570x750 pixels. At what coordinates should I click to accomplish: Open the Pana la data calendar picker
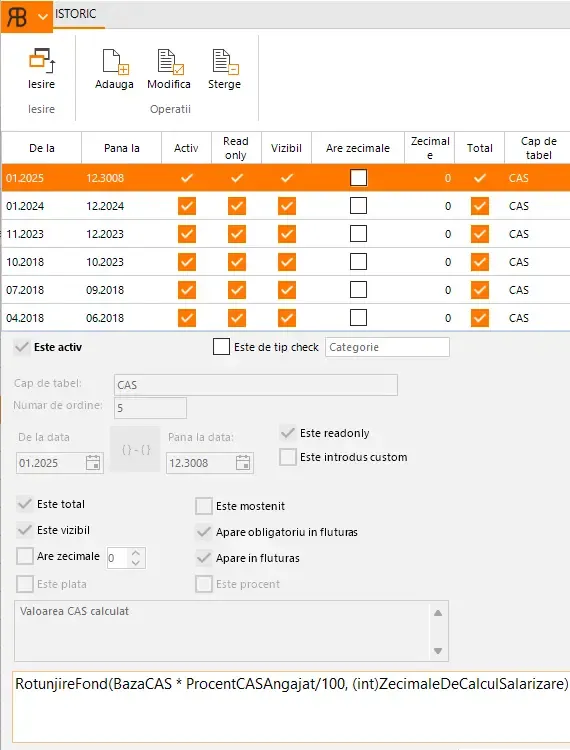[243, 463]
